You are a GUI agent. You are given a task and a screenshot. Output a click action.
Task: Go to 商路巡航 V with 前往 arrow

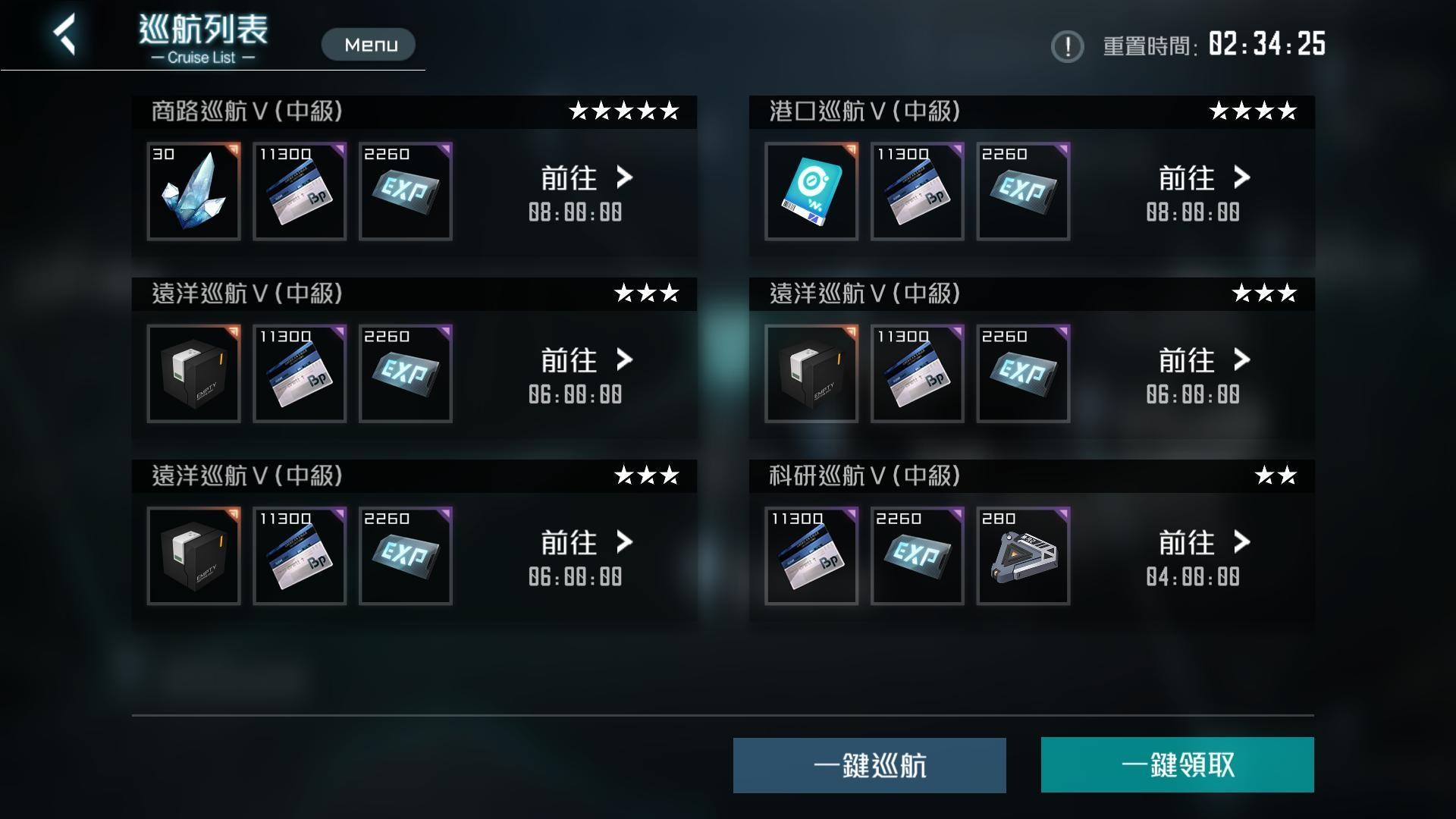click(x=586, y=178)
